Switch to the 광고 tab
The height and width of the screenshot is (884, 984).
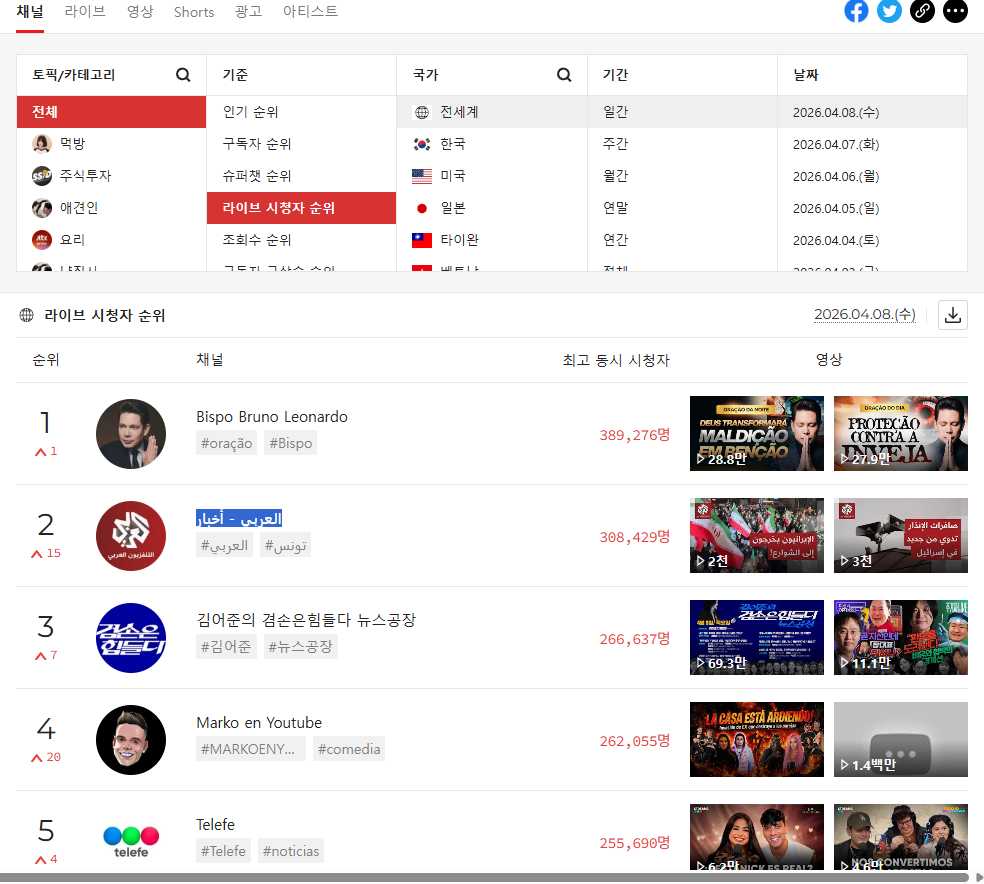[x=248, y=12]
